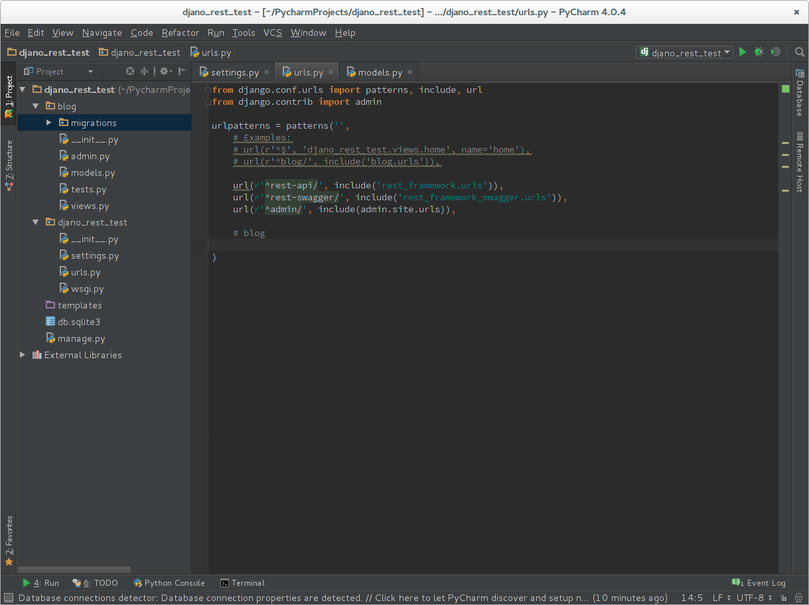Fold the first import line
This screenshot has height=605, width=809.
[x=207, y=90]
